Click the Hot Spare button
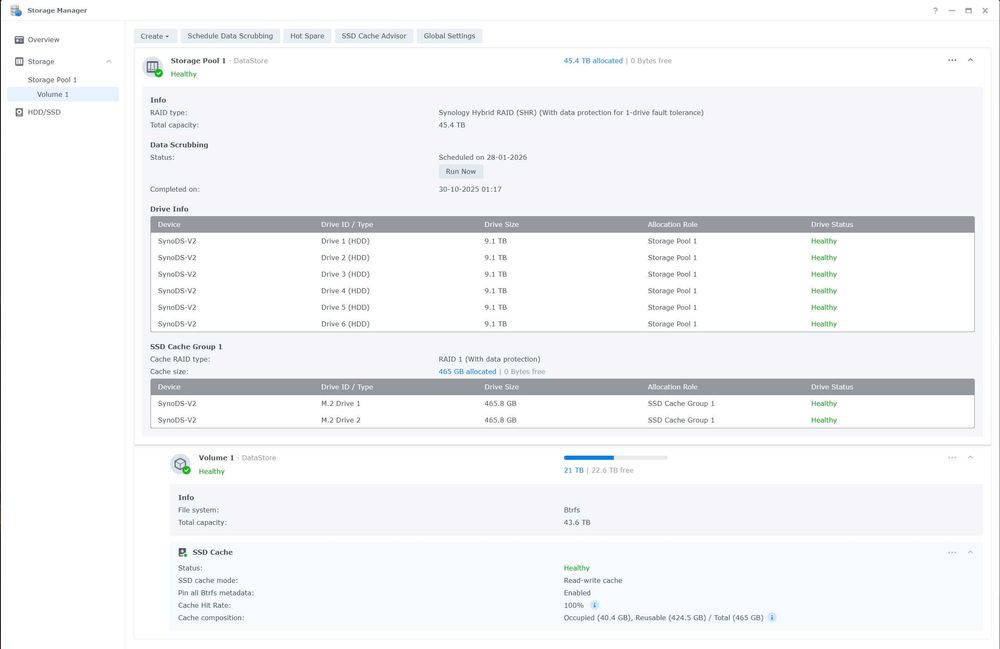1000x649 pixels. point(307,36)
